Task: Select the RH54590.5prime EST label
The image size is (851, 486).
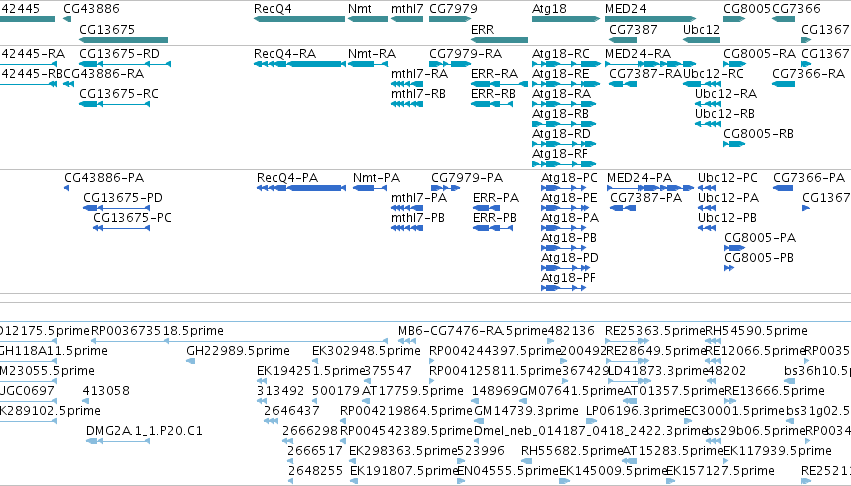Action: [757, 331]
